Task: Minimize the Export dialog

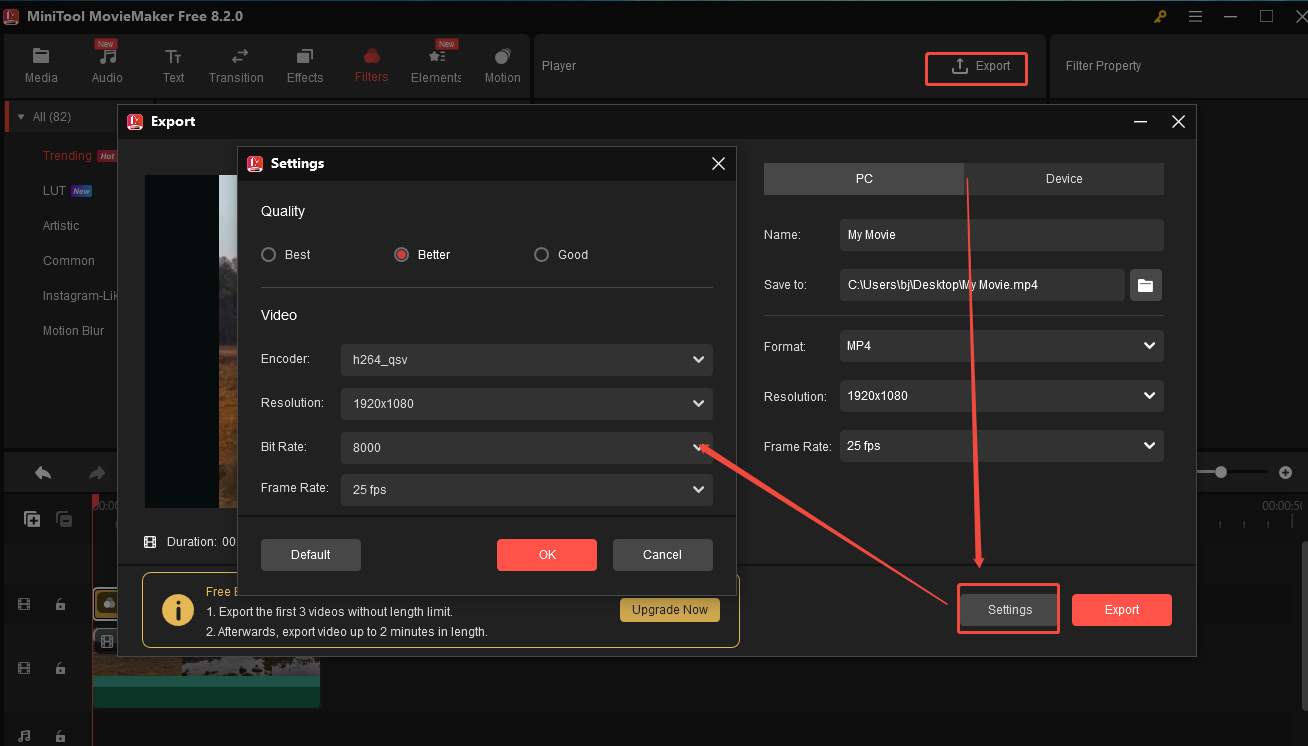Action: (x=1140, y=122)
